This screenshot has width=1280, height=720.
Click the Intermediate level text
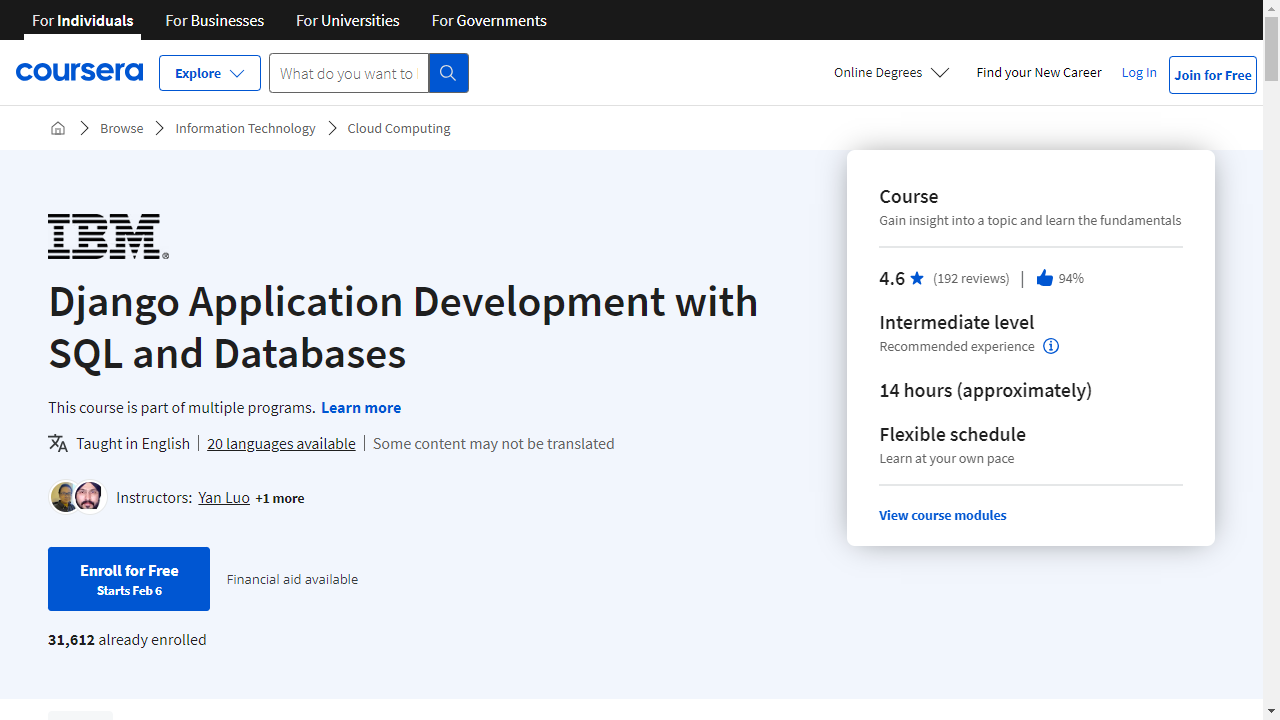tap(957, 322)
